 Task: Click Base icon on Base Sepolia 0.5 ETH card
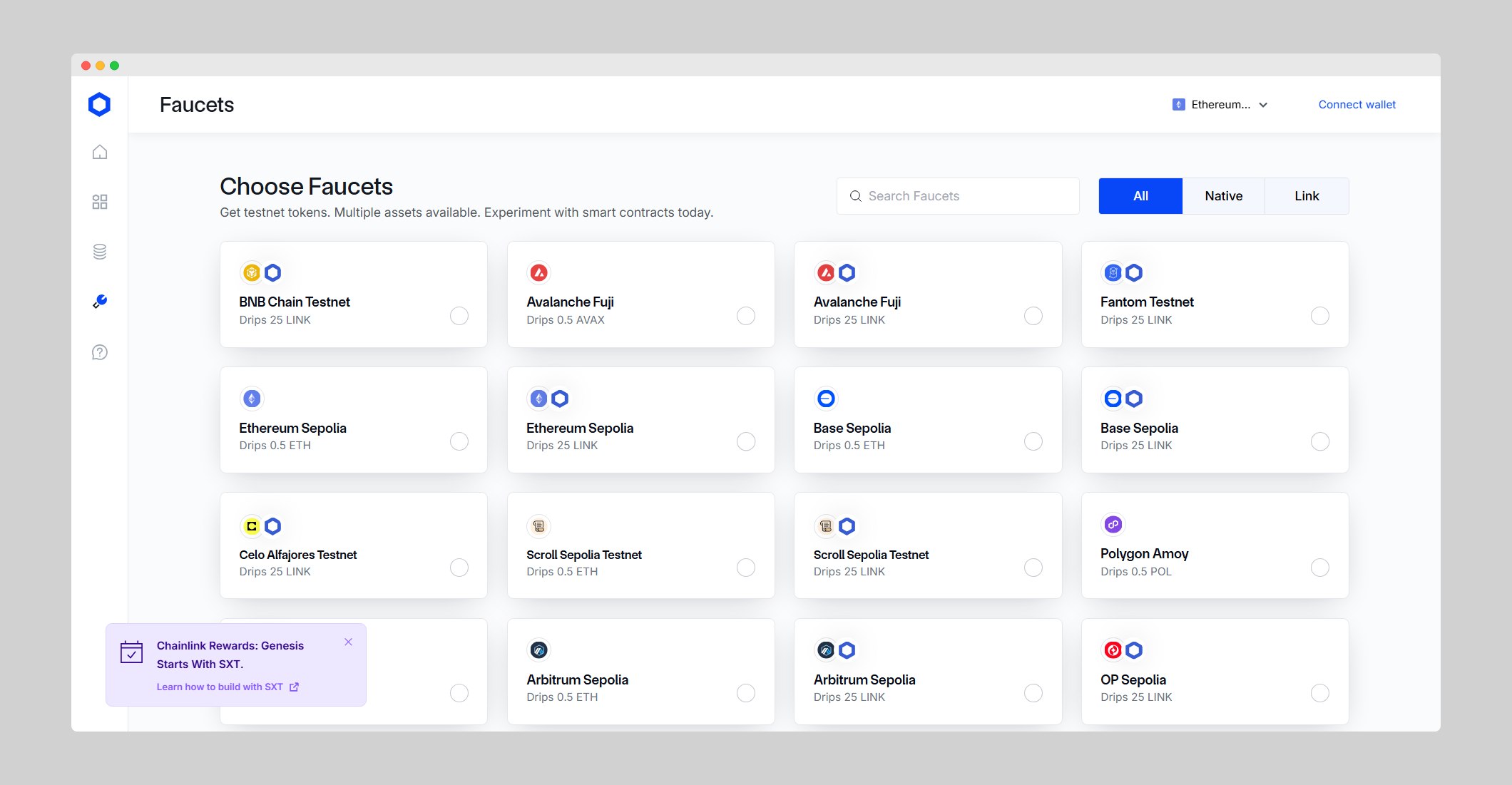coord(826,399)
